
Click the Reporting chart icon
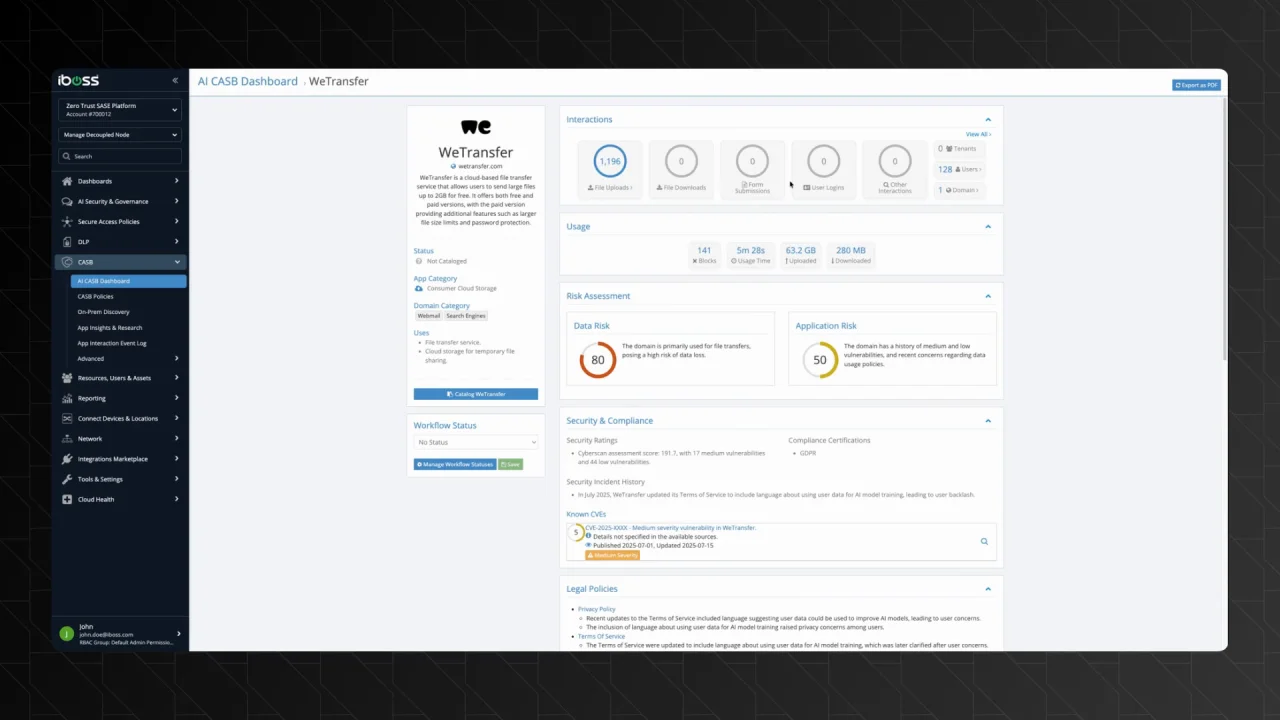(67, 398)
